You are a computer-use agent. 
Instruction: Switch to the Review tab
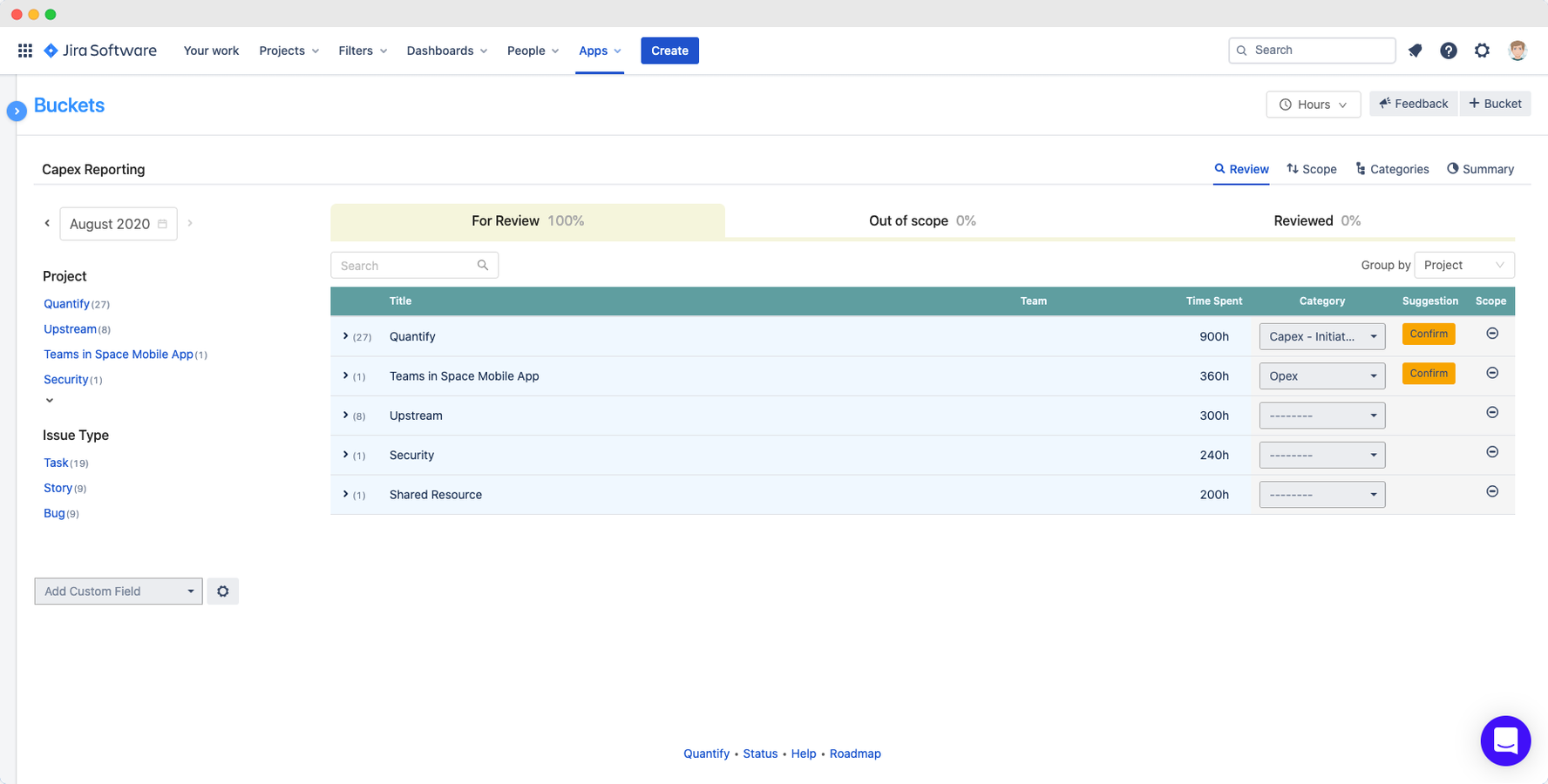(1241, 169)
